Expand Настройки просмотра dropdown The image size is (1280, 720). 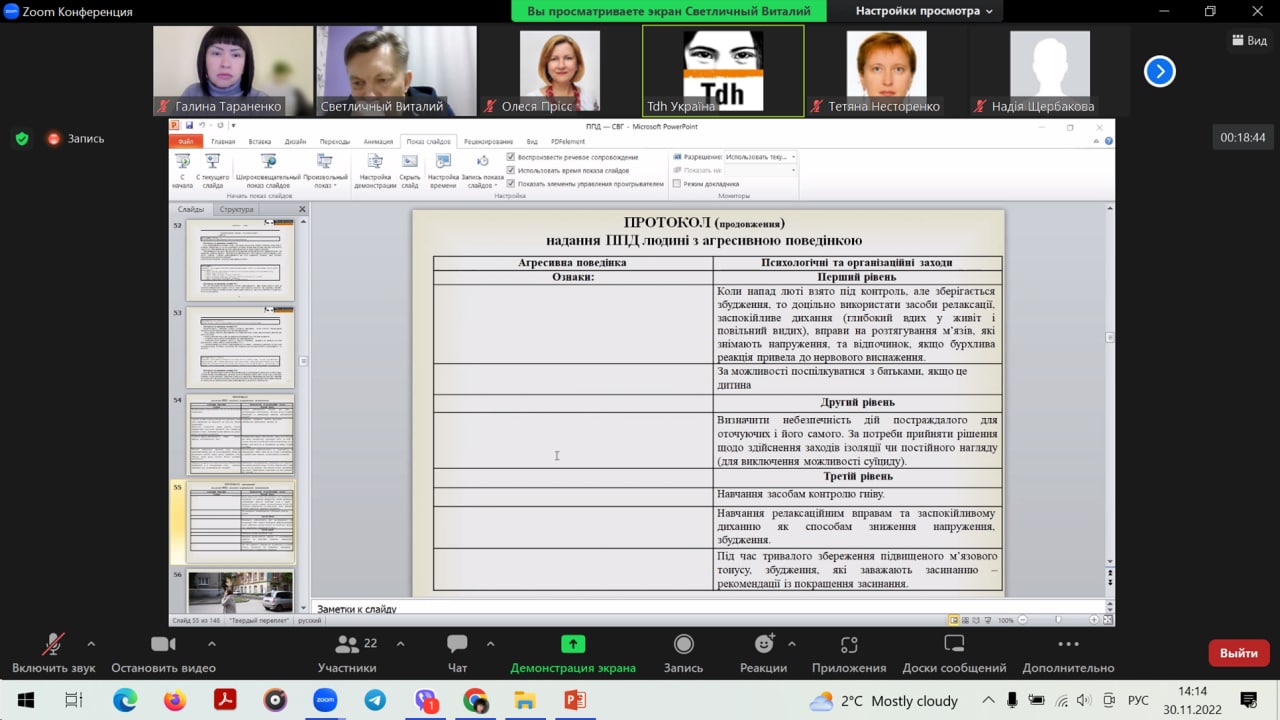tap(923, 11)
